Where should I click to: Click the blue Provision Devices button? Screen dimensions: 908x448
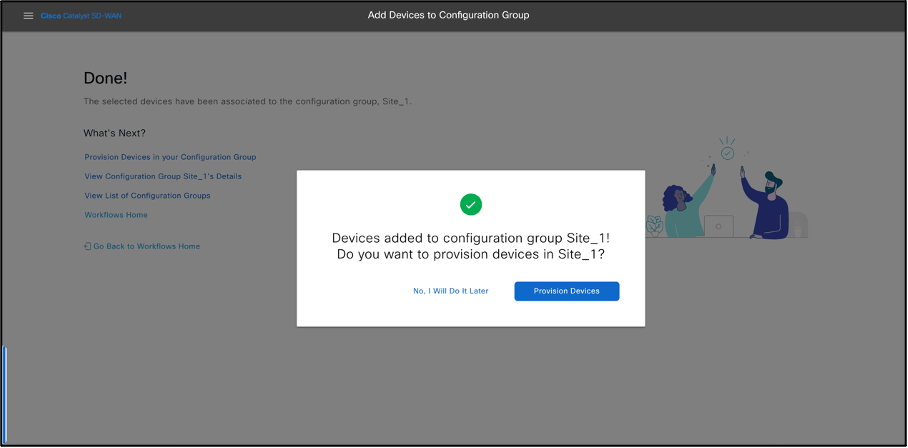pos(566,291)
